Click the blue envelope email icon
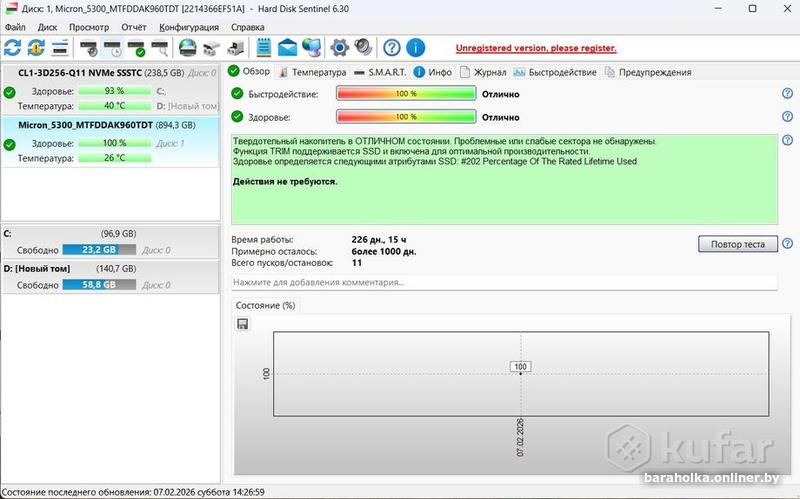 point(287,48)
